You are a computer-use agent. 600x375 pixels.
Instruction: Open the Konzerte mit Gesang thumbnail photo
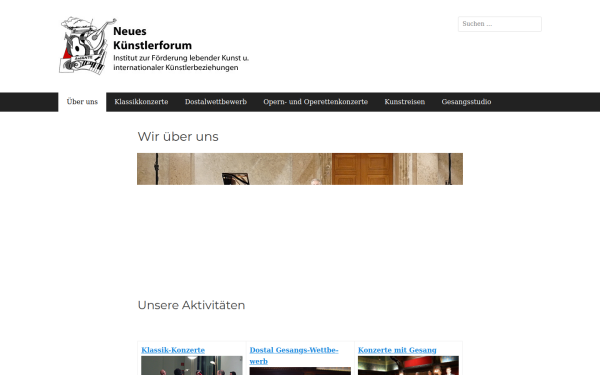pos(408,365)
